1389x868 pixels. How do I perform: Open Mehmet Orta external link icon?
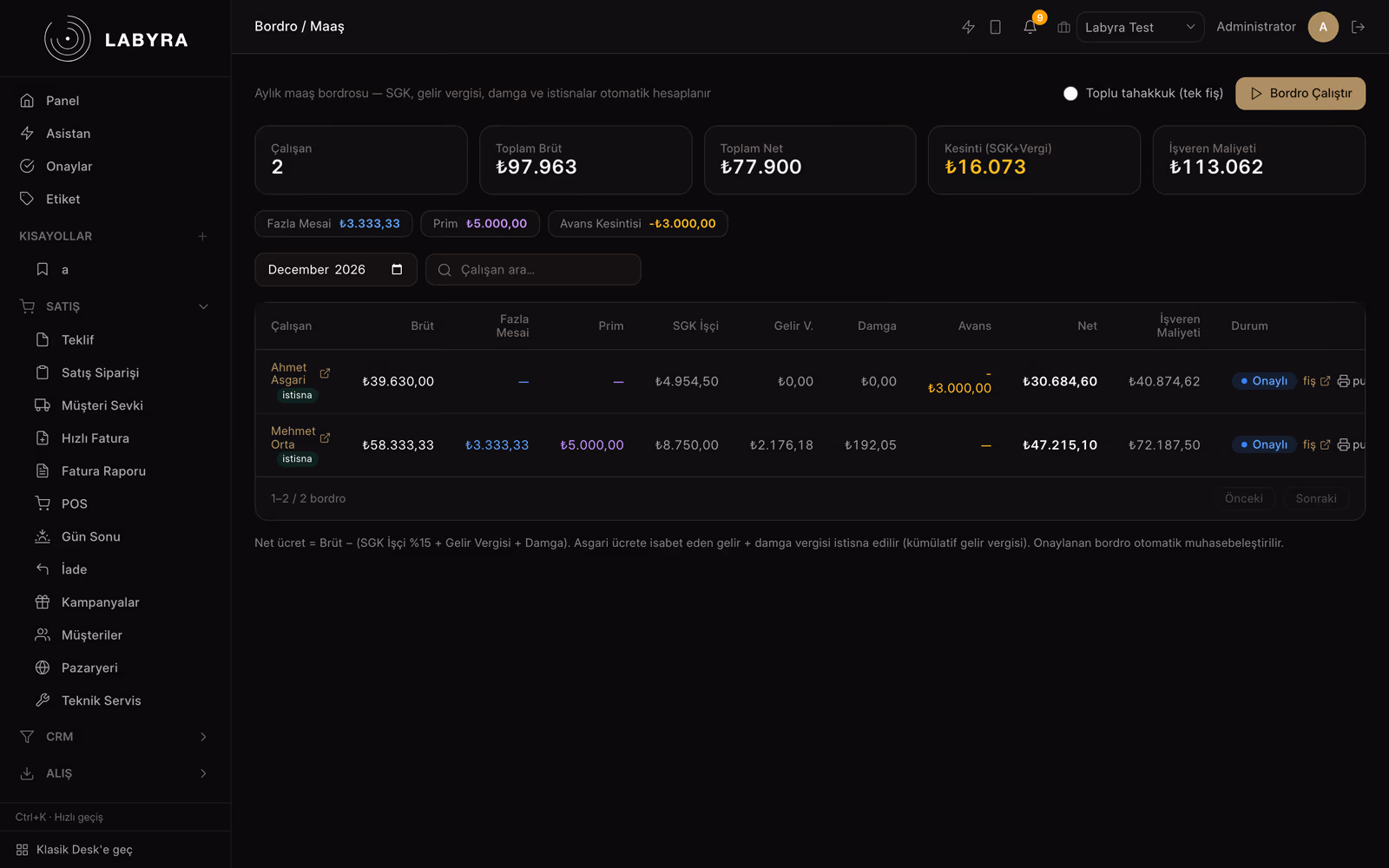coord(325,437)
